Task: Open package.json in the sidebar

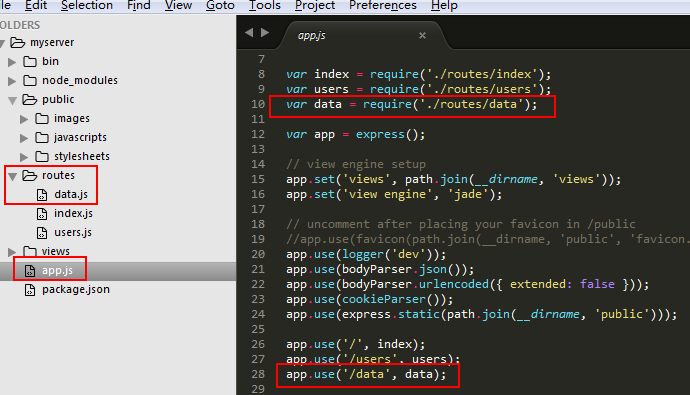Action: 76,289
